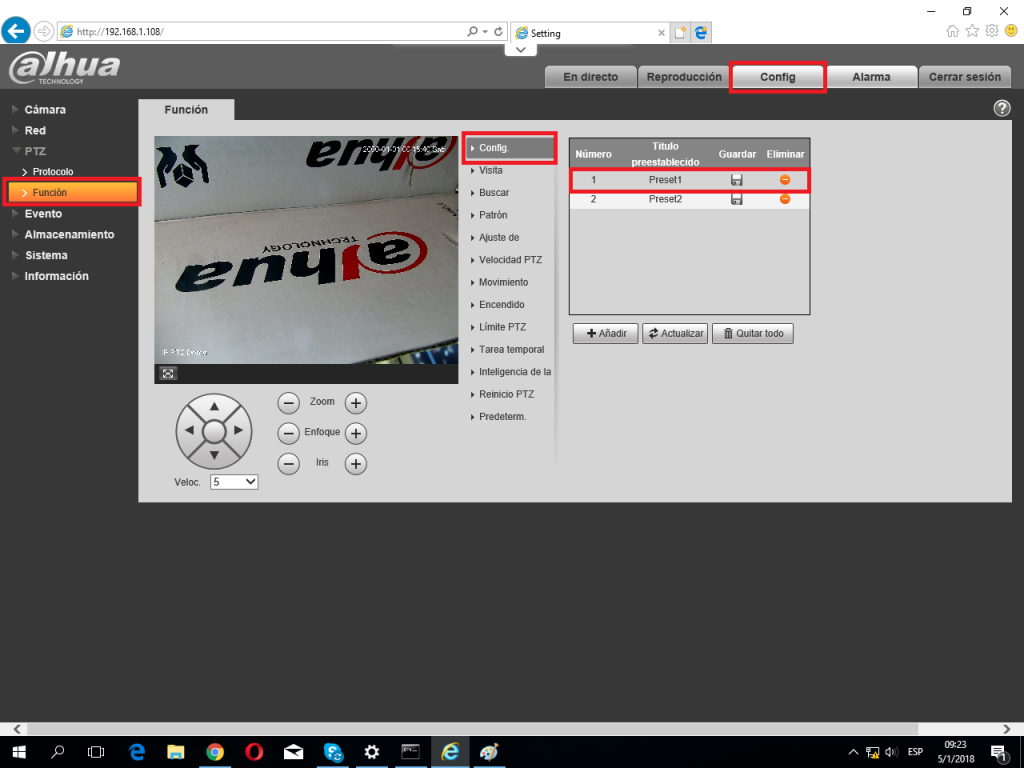Open the Predeterm. function entry
The height and width of the screenshot is (768, 1024).
tap(502, 417)
